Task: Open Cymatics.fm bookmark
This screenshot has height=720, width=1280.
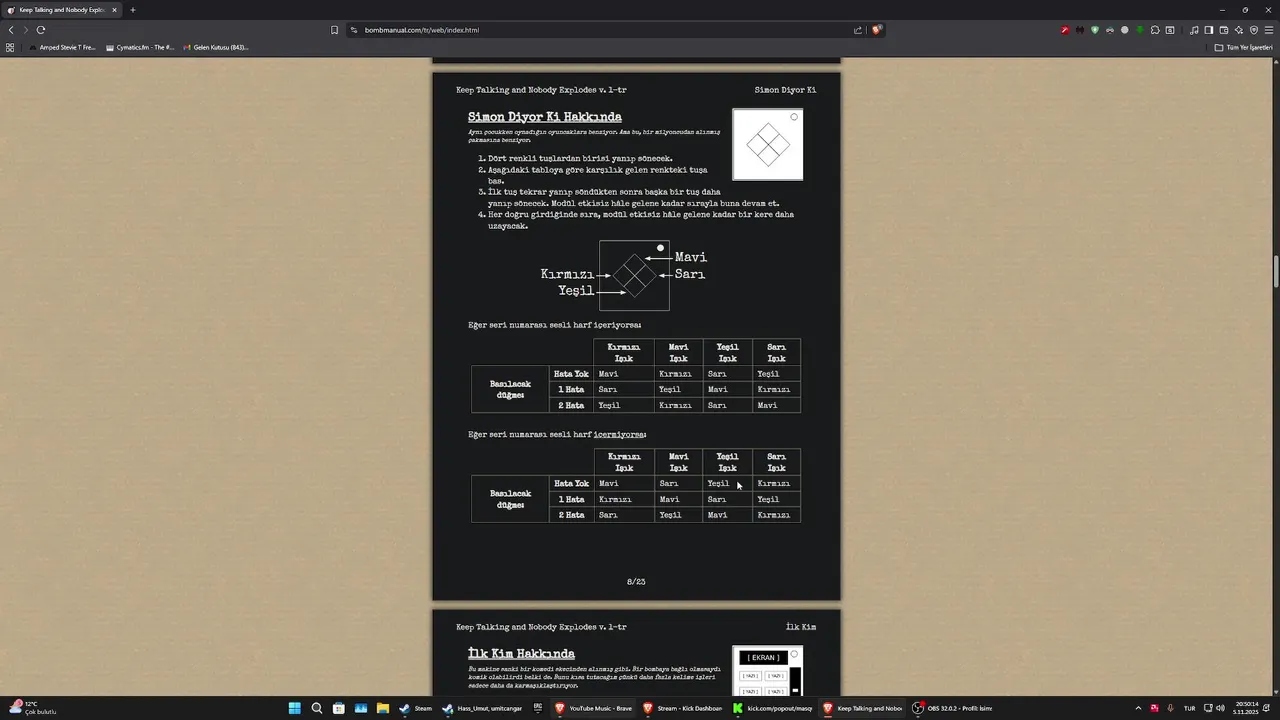Action: [140, 47]
